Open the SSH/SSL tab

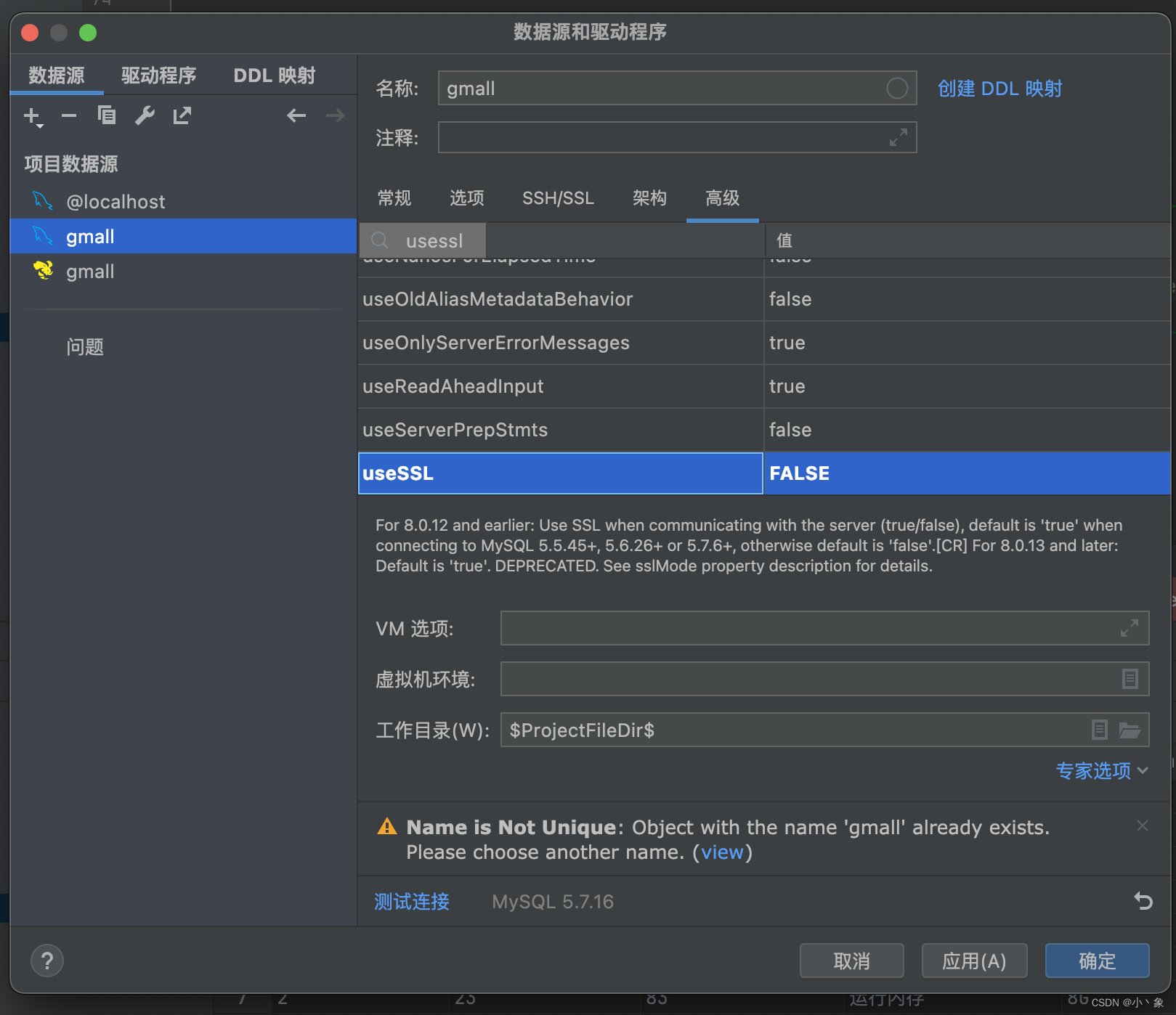pyautogui.click(x=558, y=198)
